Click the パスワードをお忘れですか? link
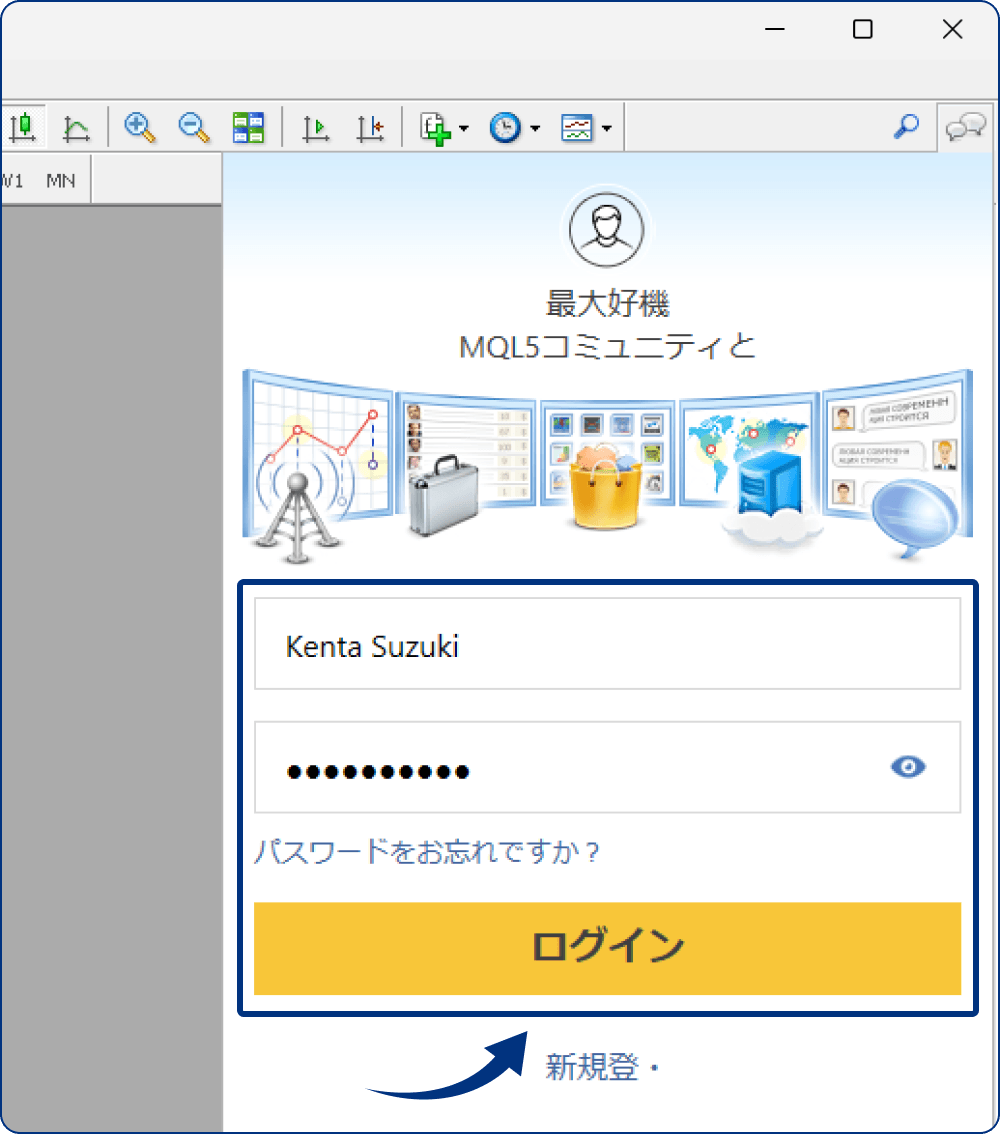Image resolution: width=1000 pixels, height=1134 pixels. pos(426,853)
